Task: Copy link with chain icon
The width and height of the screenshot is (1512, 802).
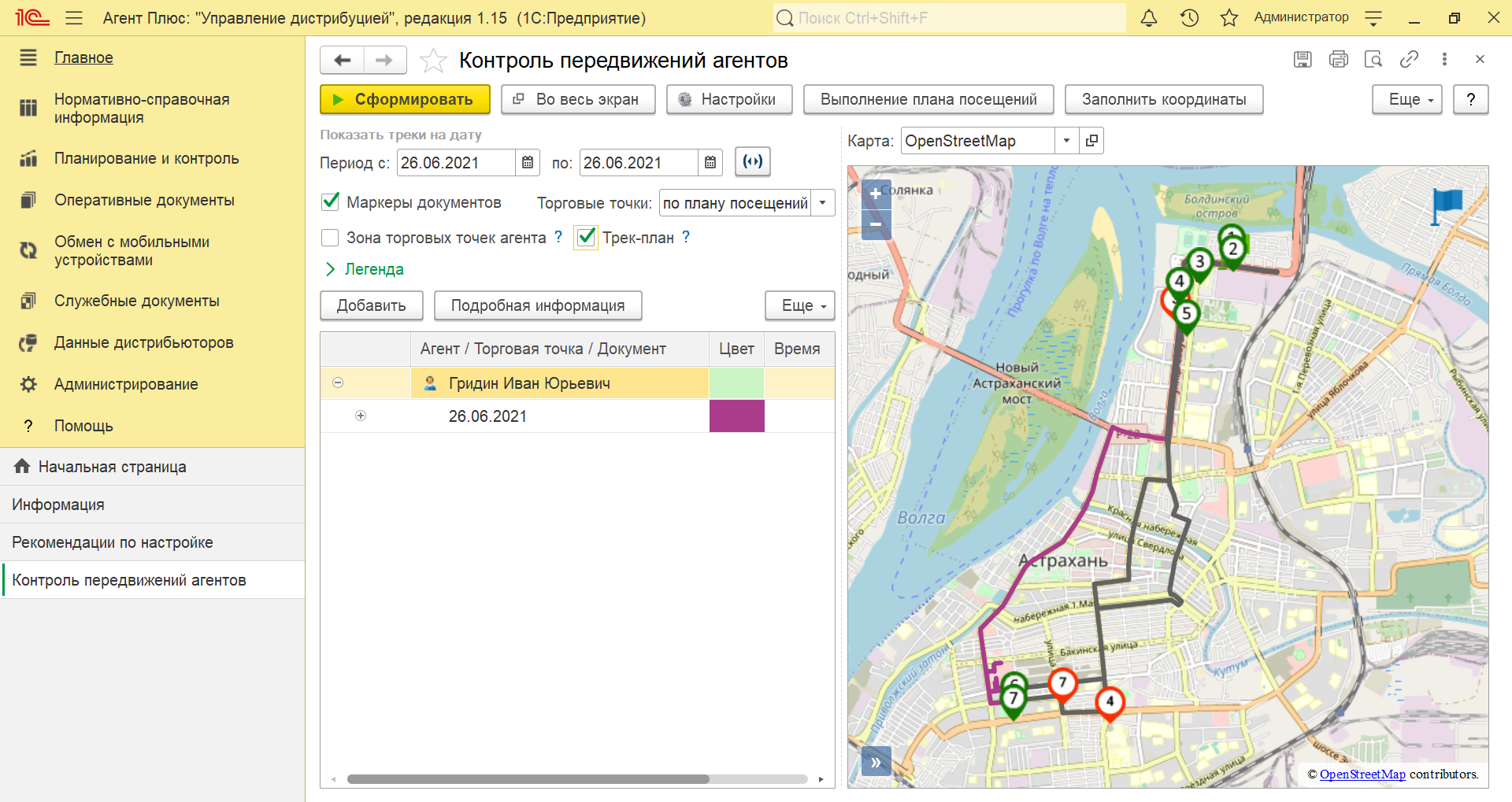Action: (1409, 59)
